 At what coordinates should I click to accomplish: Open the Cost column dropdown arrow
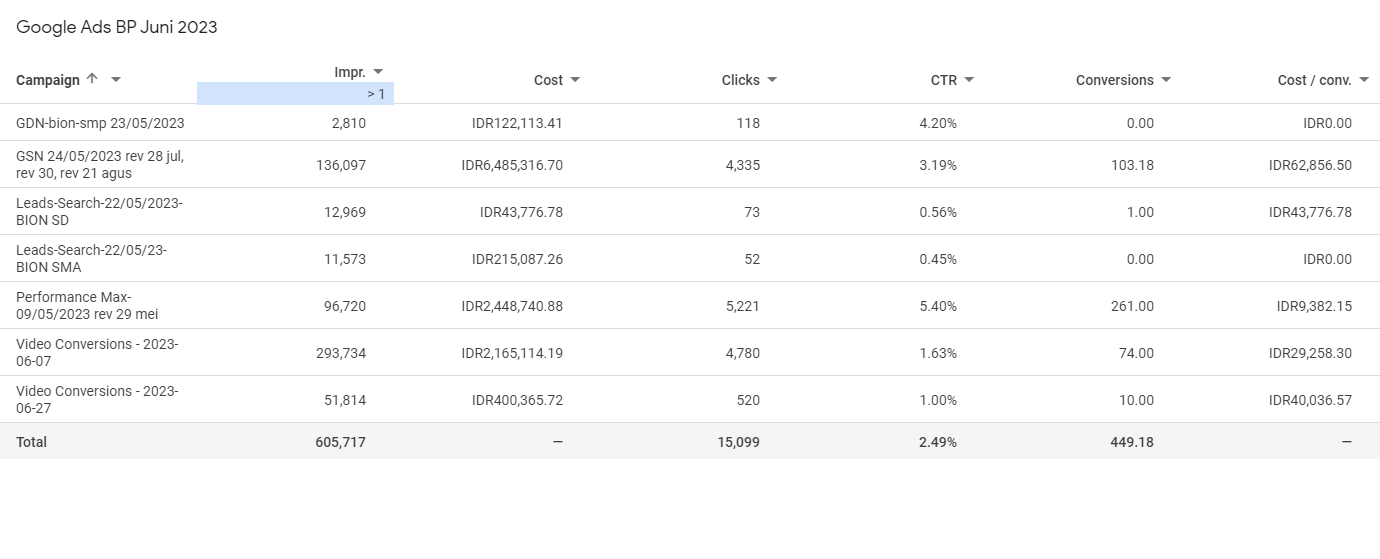[575, 80]
